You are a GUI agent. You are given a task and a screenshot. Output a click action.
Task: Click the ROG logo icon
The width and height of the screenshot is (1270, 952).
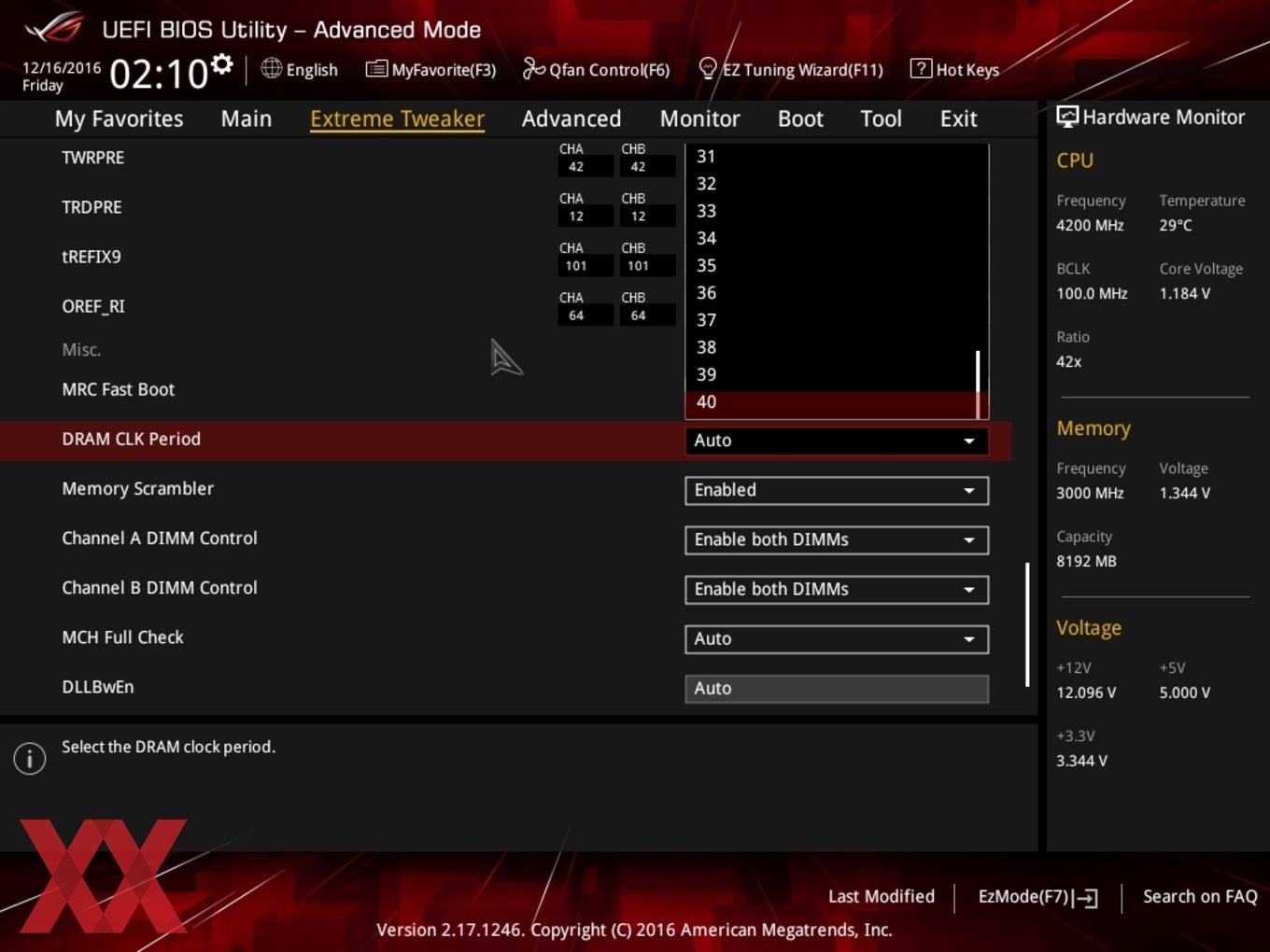pyautogui.click(x=54, y=27)
